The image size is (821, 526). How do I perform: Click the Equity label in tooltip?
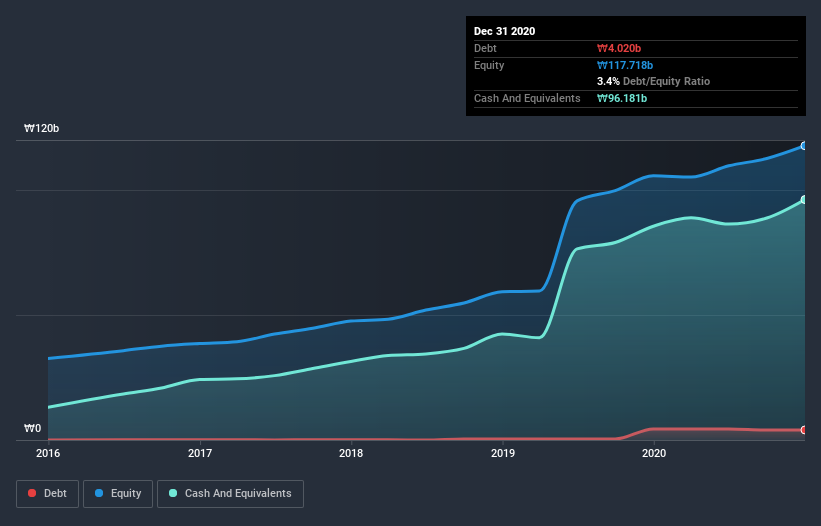point(489,65)
